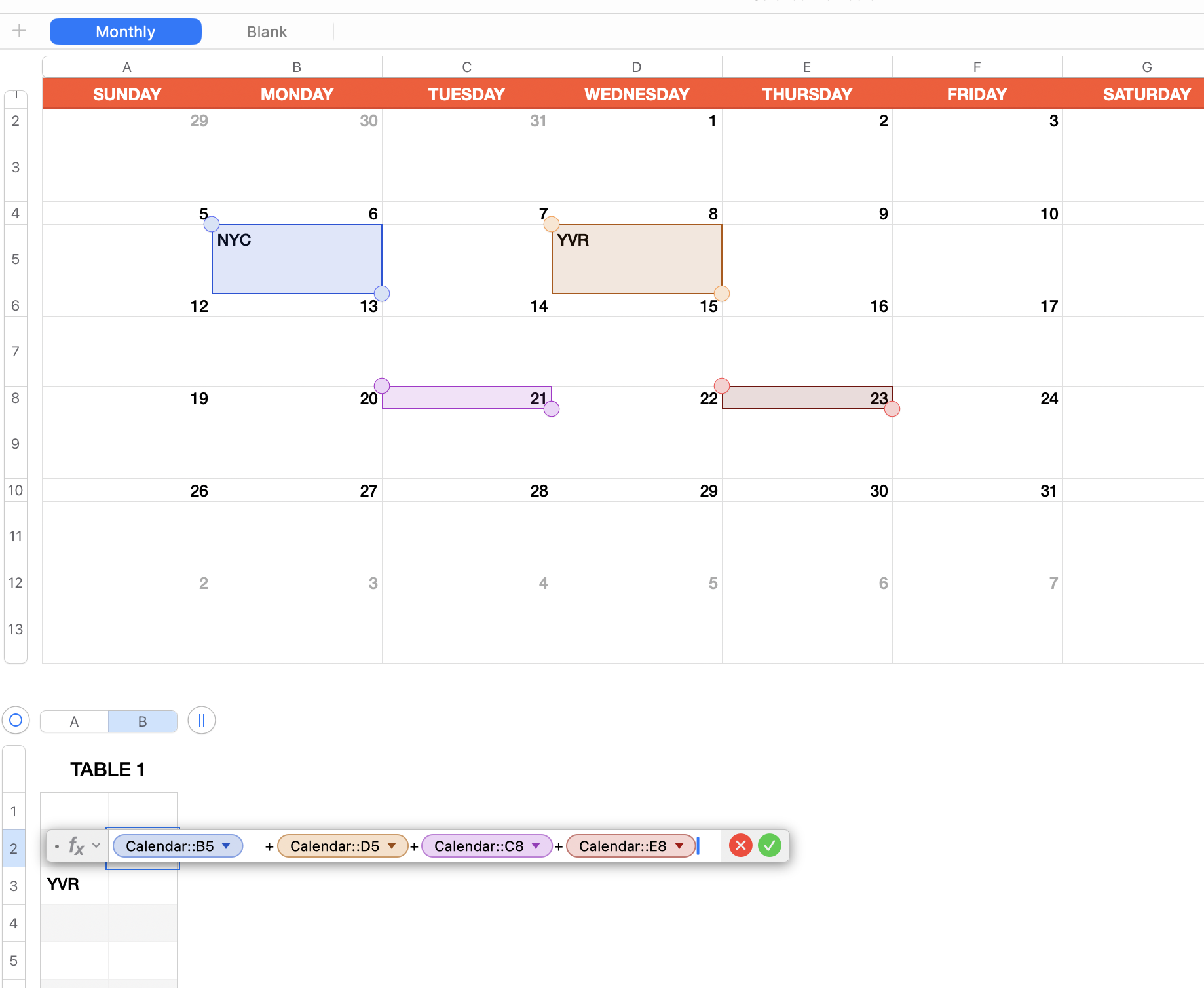Grab the formula editor's dot move handle

click(x=57, y=846)
